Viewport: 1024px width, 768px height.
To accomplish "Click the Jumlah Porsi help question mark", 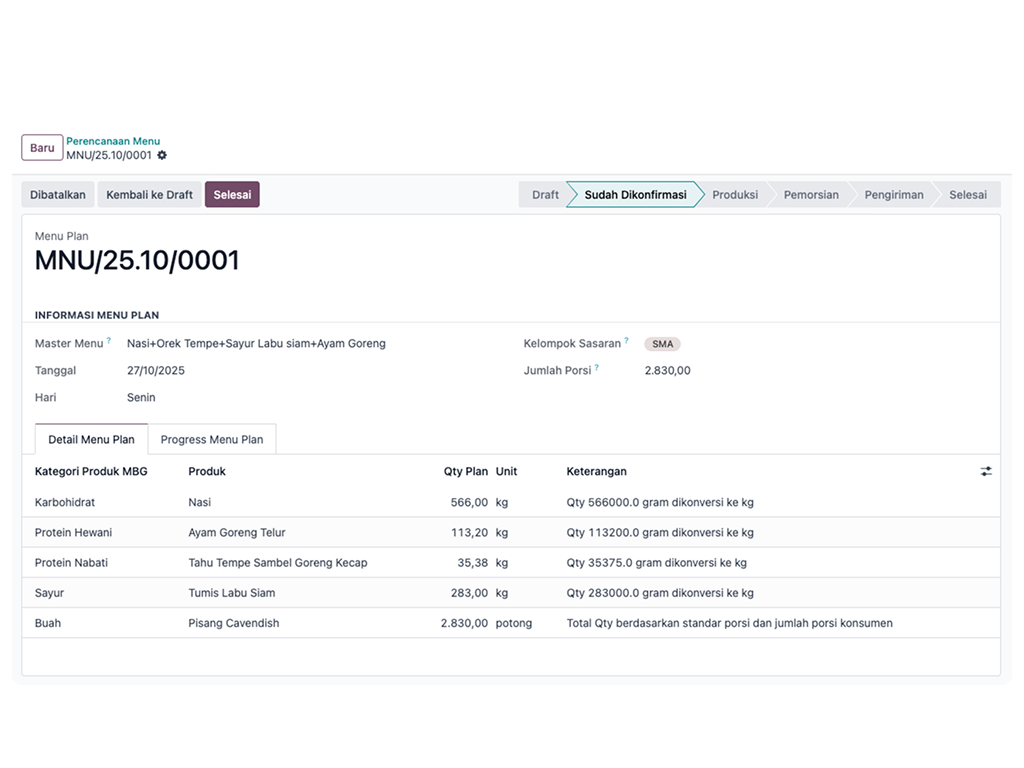I will 597,367.
